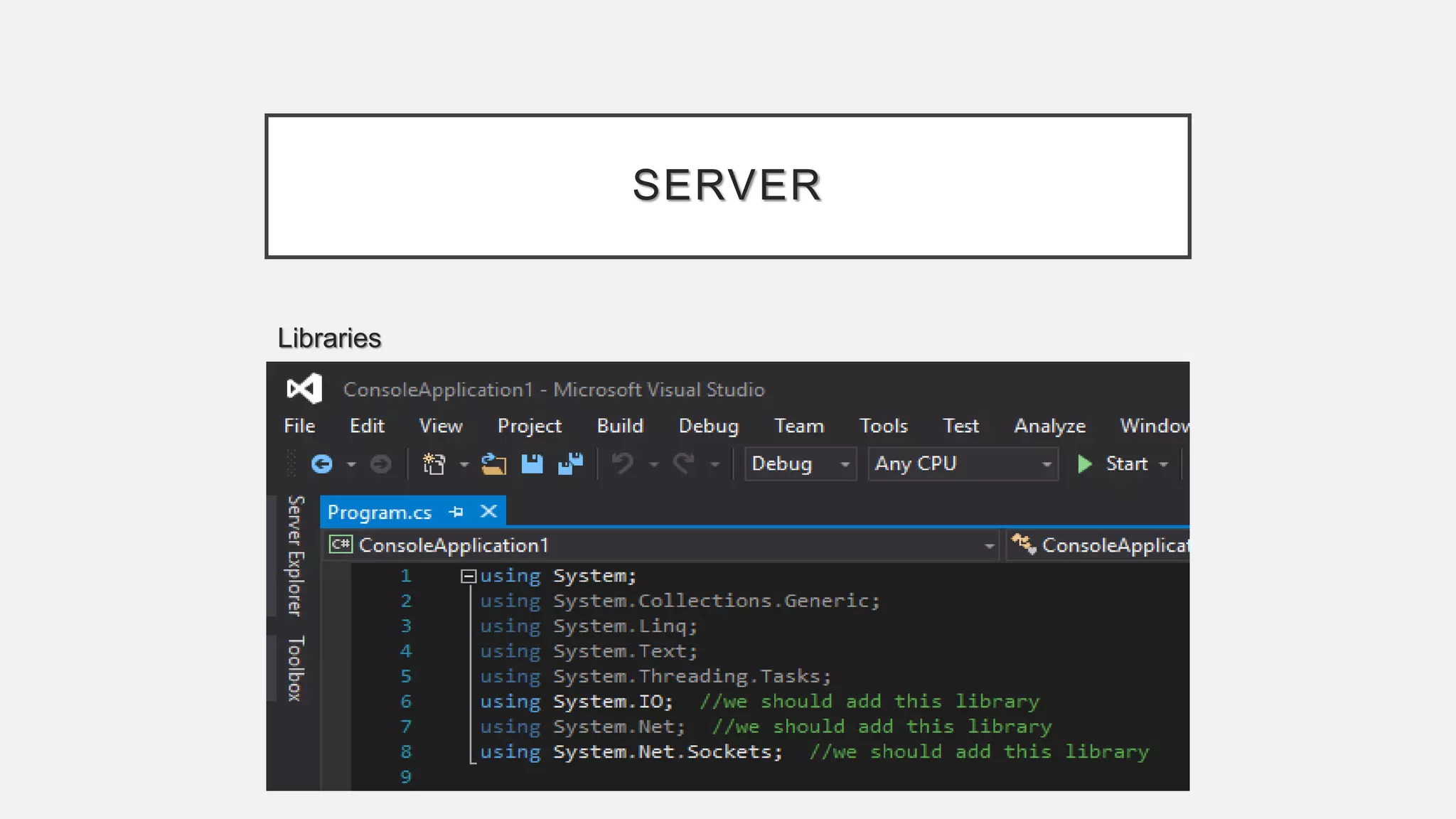Screen dimensions: 1456x819
Task: Click the Open File folder icon
Action: click(493, 464)
